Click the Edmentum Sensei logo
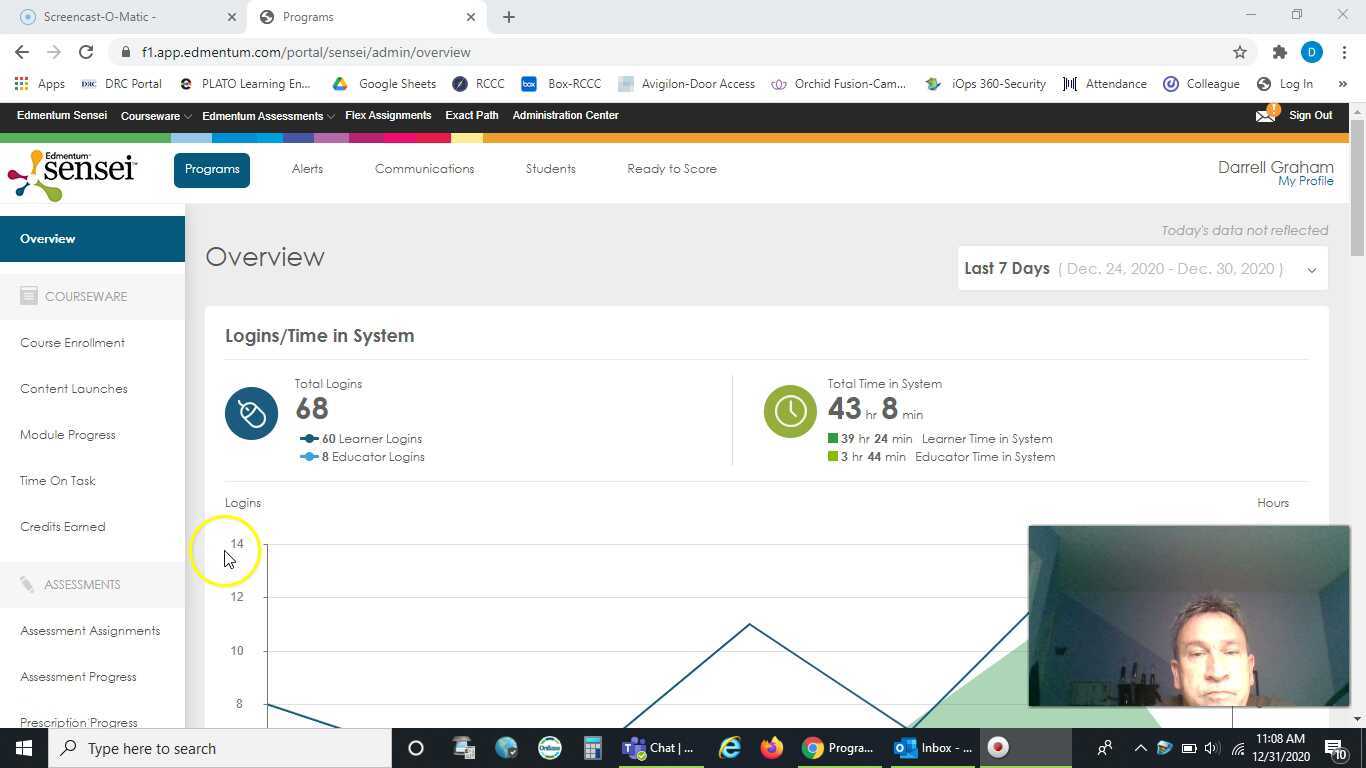 pyautogui.click(x=72, y=175)
